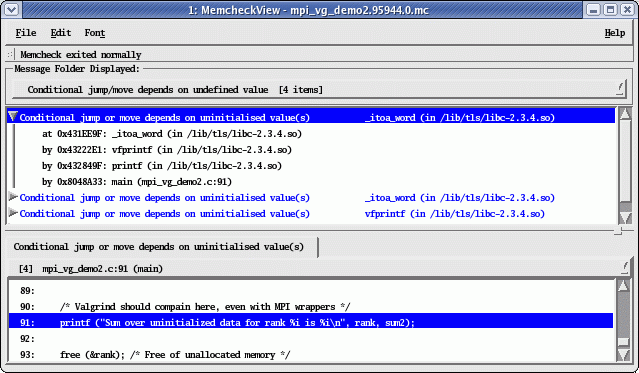
Task: Open the window menu button in title bar
Action: click(x=11, y=9)
